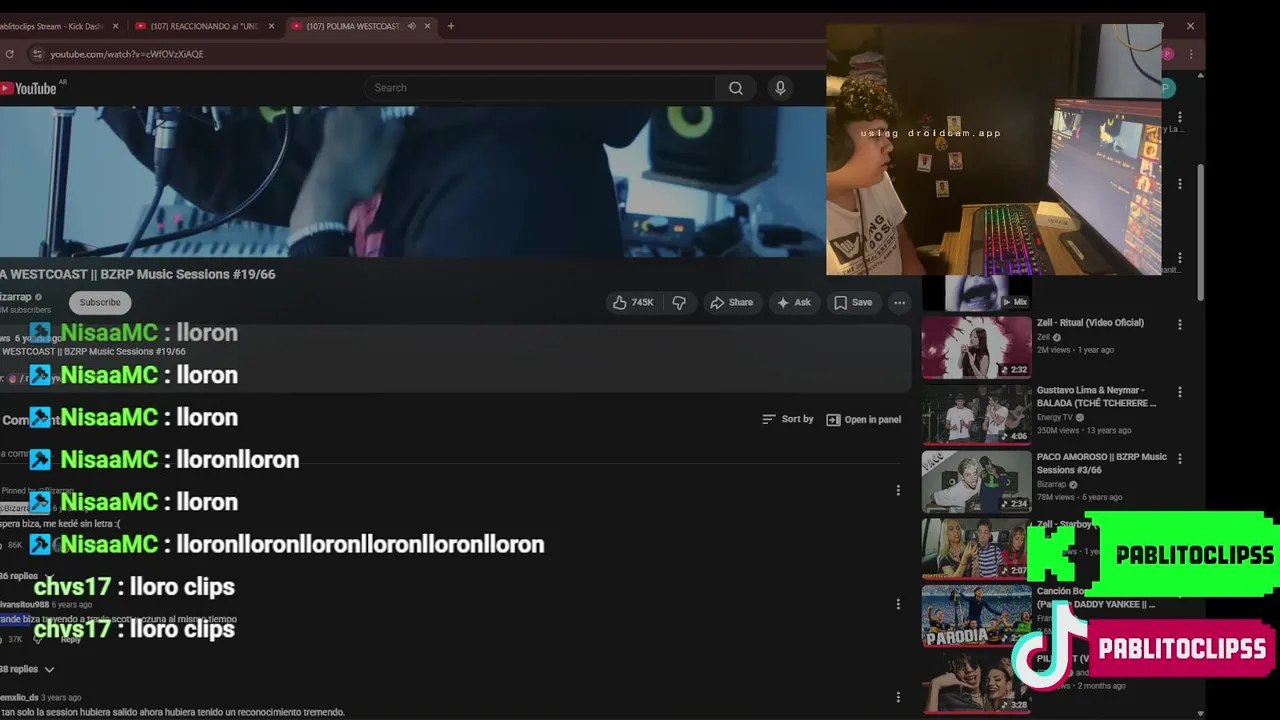Reload the page with the refresh icon
The width and height of the screenshot is (1280, 720).
[x=10, y=54]
